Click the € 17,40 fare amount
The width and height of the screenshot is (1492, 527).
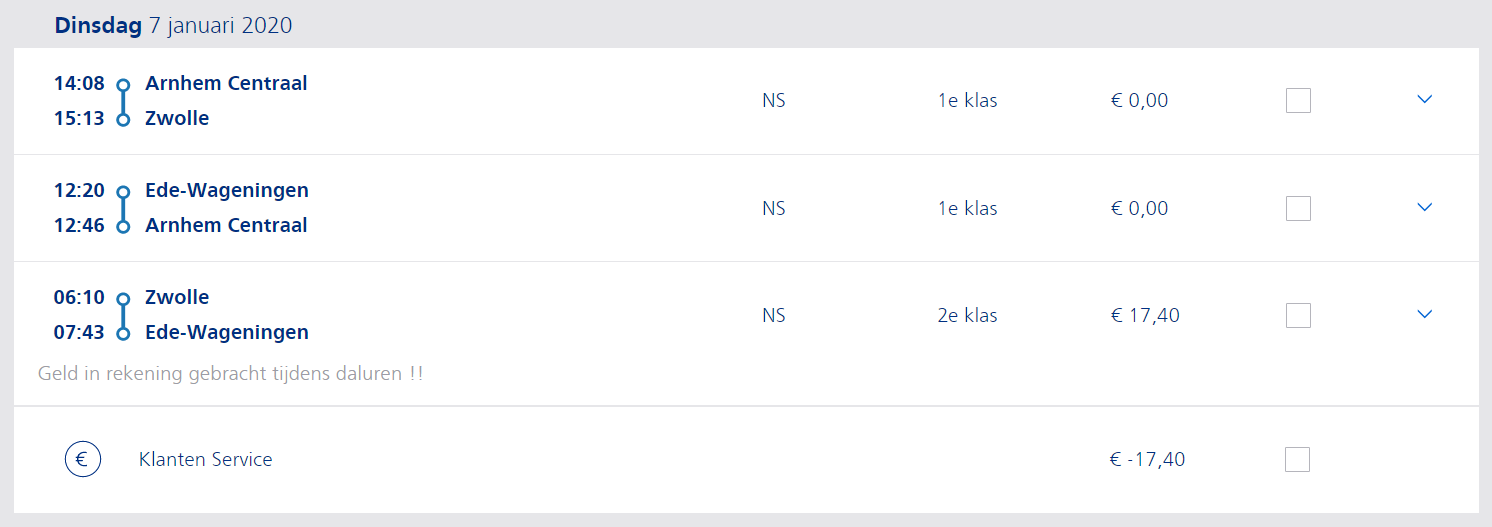pos(1145,316)
